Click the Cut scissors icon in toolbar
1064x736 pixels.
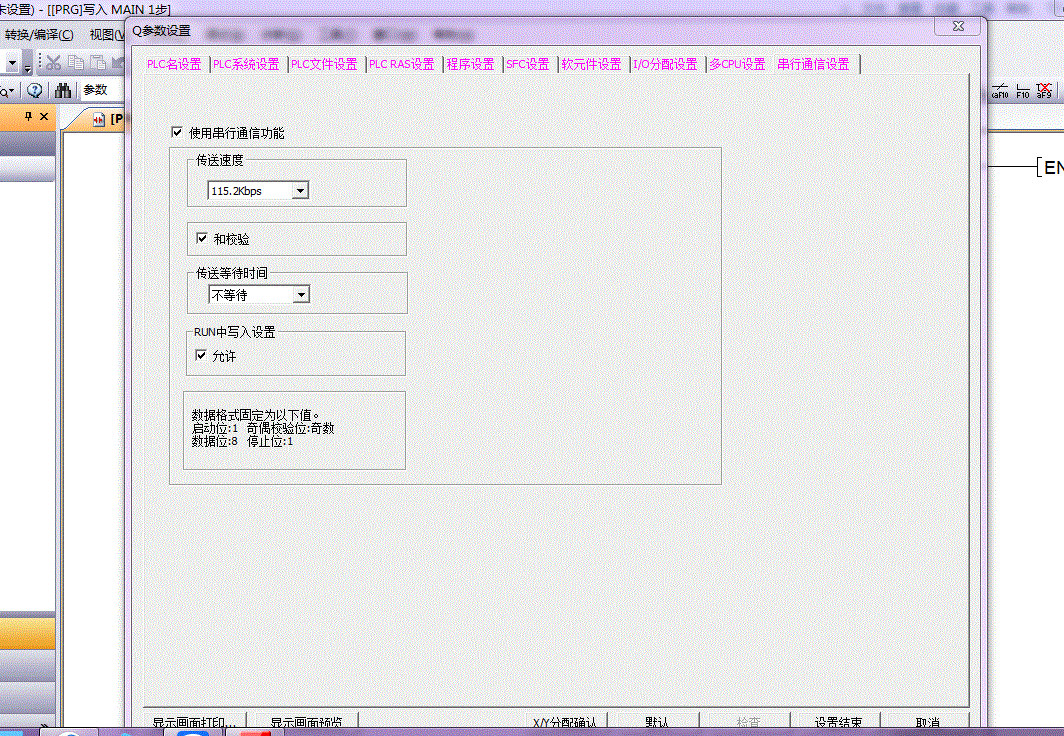pos(54,63)
